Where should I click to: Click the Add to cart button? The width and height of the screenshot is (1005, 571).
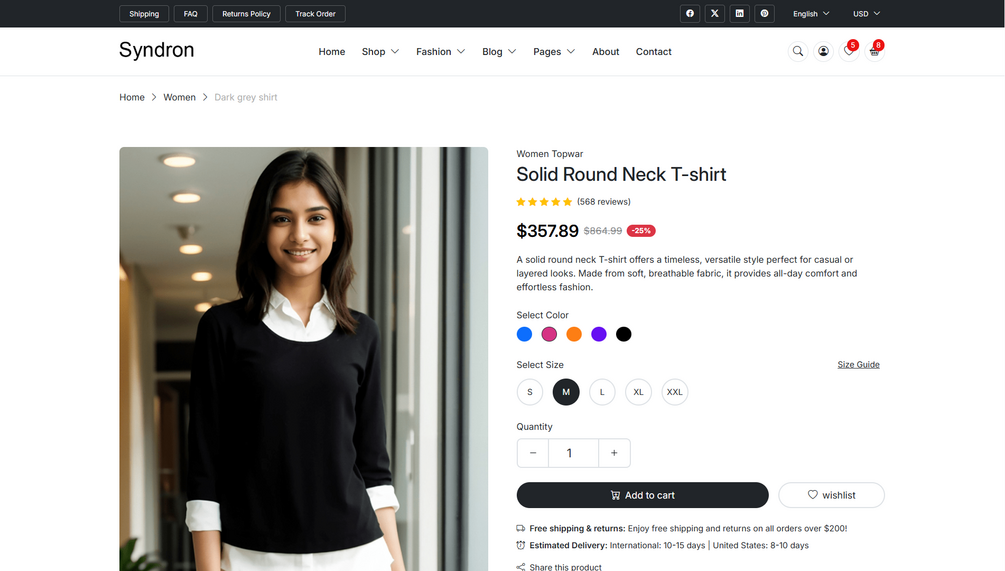[642, 495]
